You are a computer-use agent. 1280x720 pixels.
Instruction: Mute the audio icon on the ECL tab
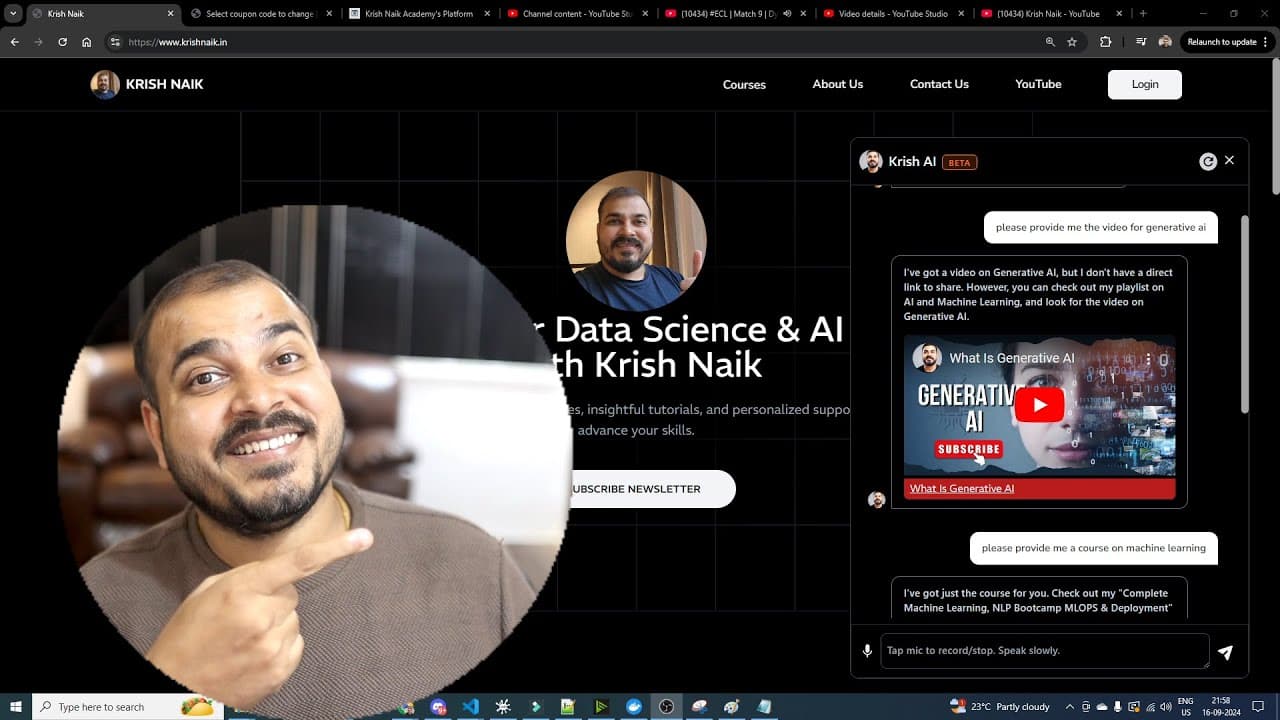click(787, 14)
